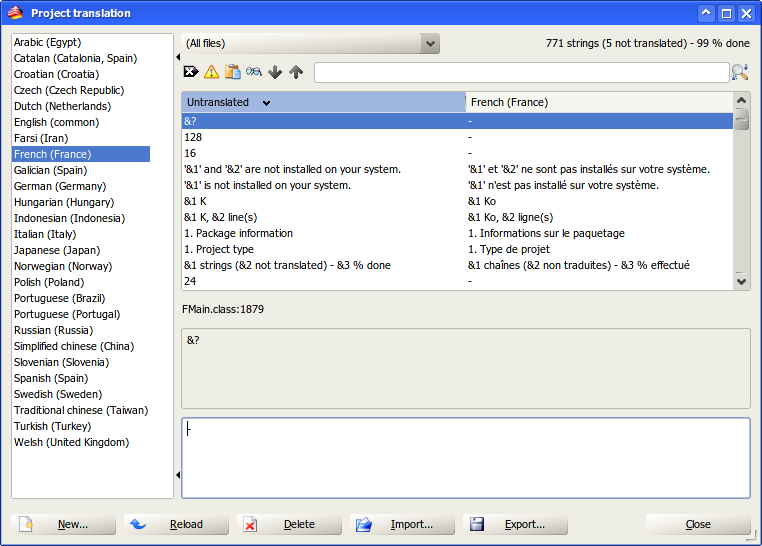Select Farsi (Iran) language
762x546 pixels.
tap(41, 138)
